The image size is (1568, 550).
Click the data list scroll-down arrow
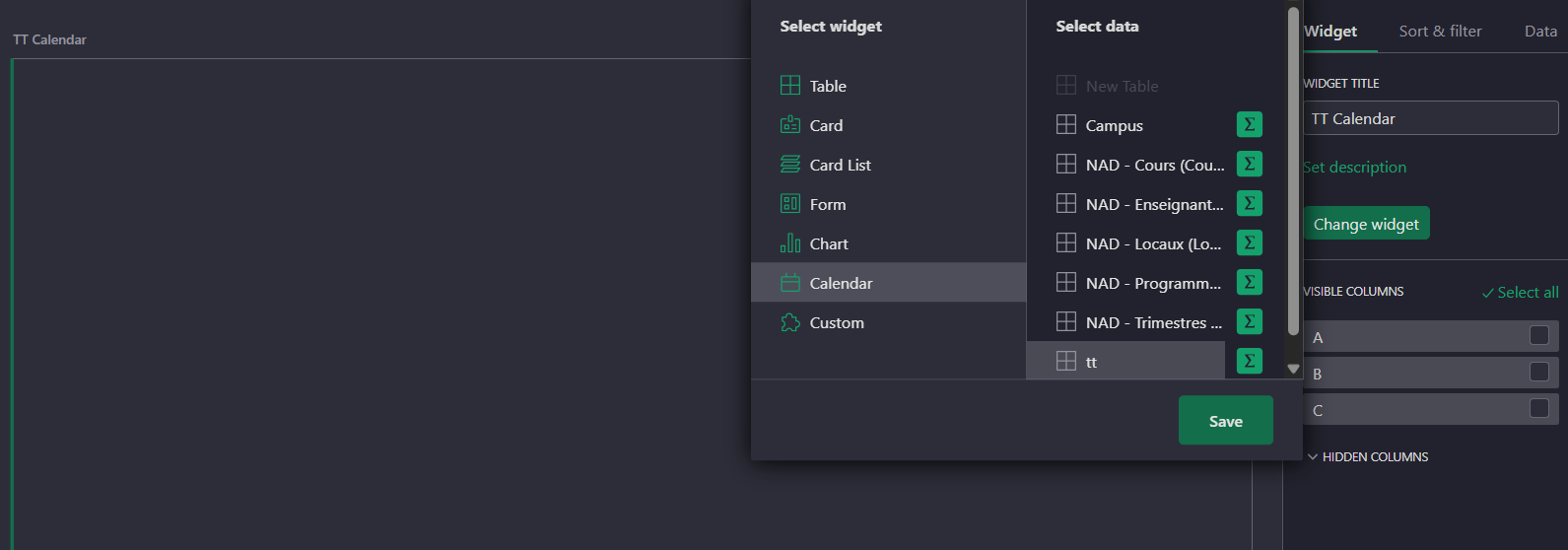pos(1293,369)
